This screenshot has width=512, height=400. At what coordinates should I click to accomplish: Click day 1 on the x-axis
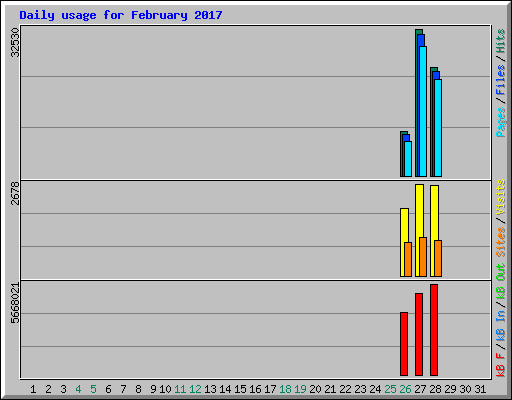(33, 389)
